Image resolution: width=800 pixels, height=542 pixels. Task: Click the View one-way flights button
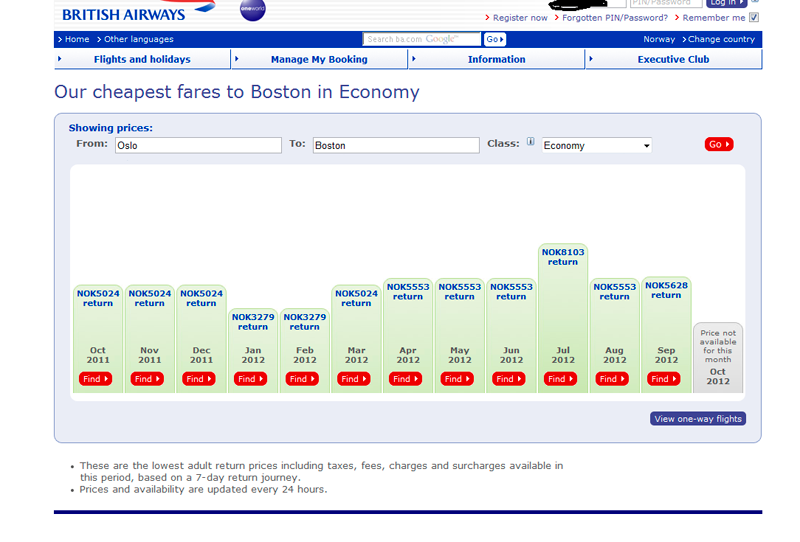(x=698, y=418)
